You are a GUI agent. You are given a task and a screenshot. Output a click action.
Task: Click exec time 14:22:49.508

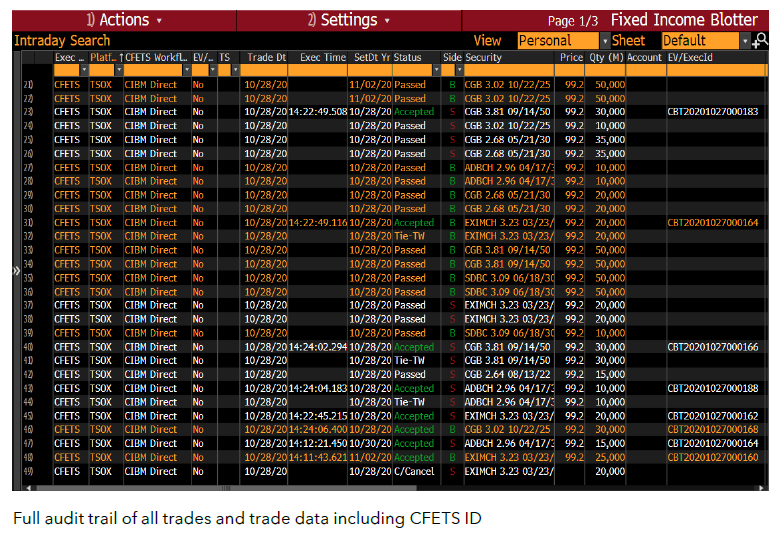[318, 112]
